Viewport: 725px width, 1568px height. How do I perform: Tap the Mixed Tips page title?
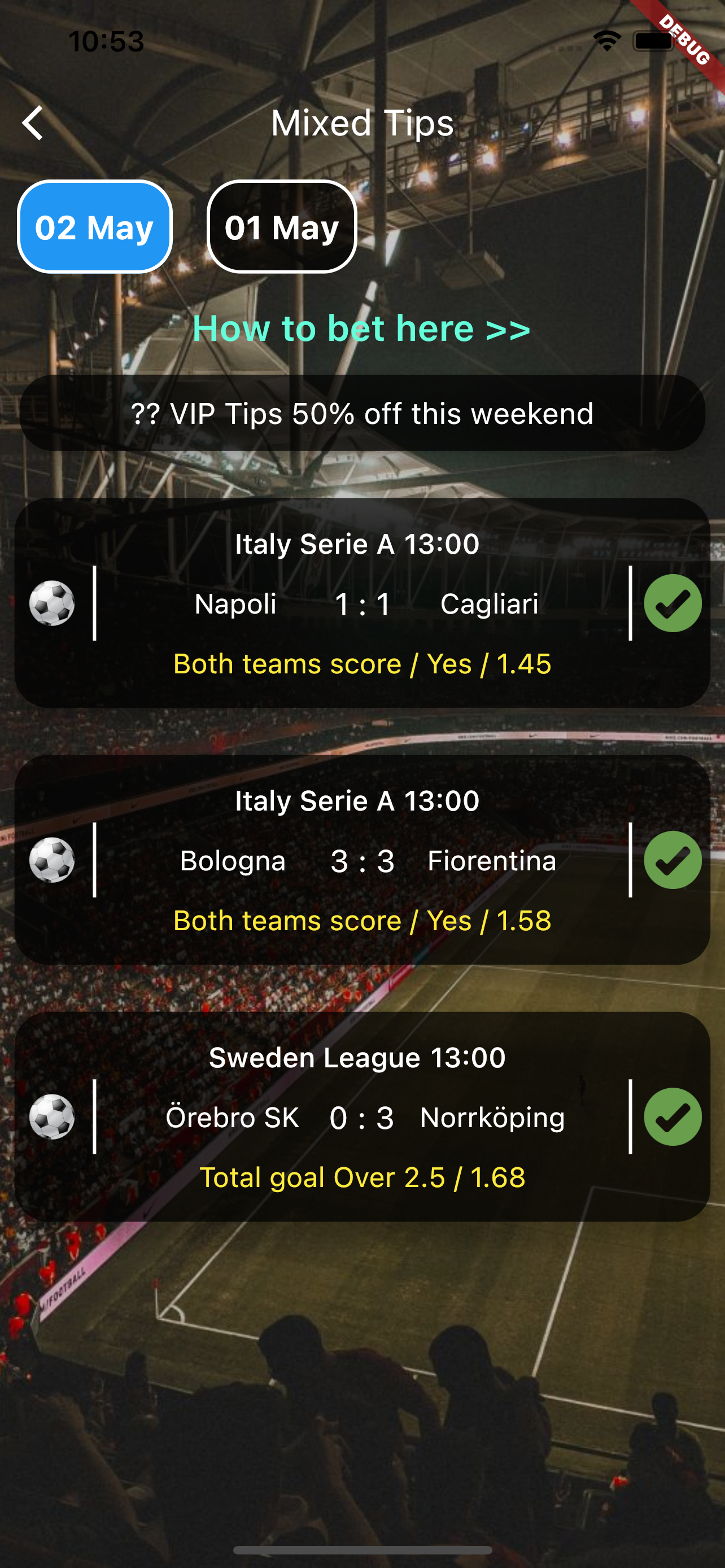362,123
